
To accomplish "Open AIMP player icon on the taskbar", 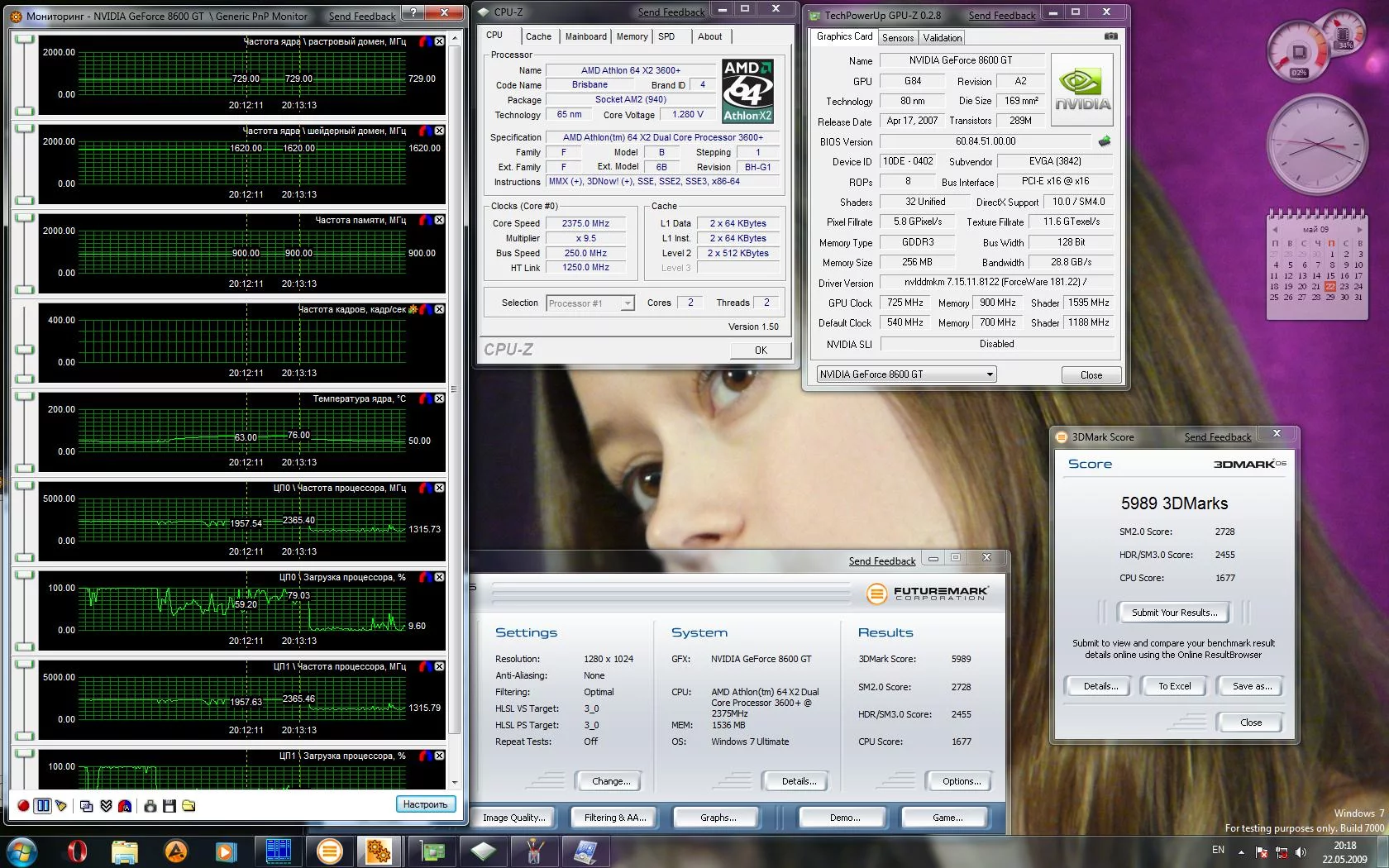I will tap(176, 851).
